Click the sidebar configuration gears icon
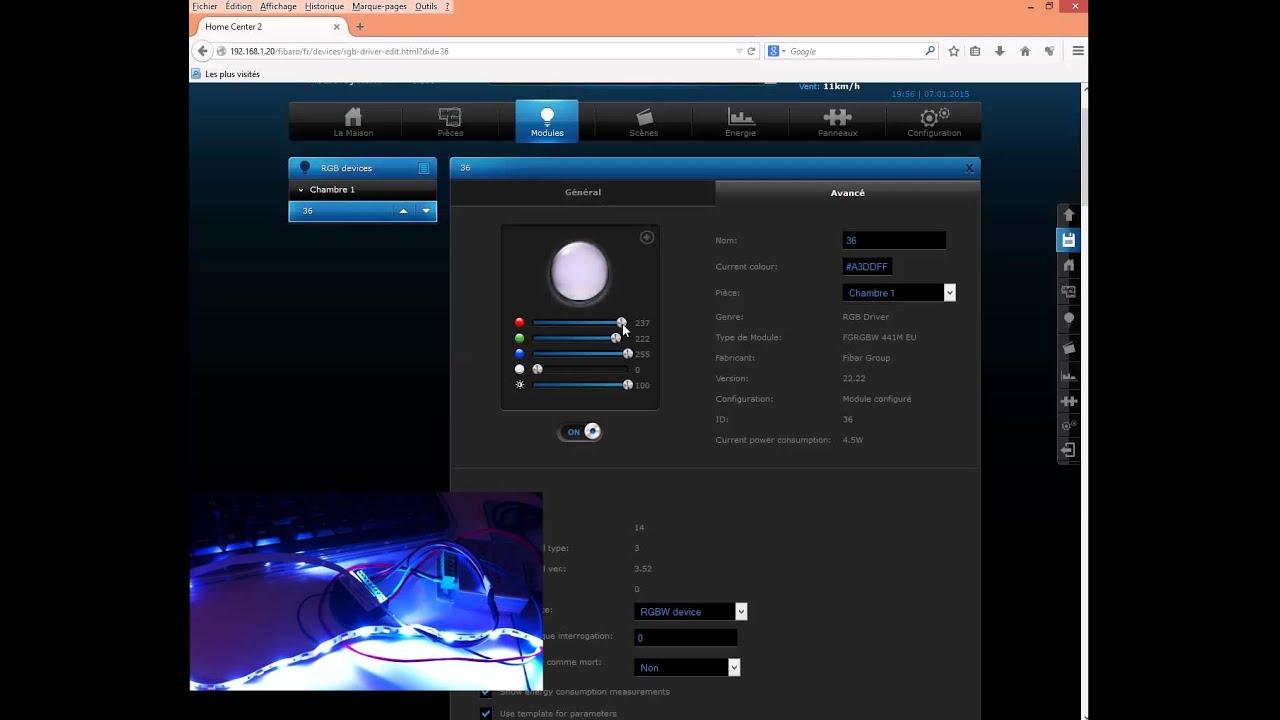The height and width of the screenshot is (720, 1280). click(1068, 426)
